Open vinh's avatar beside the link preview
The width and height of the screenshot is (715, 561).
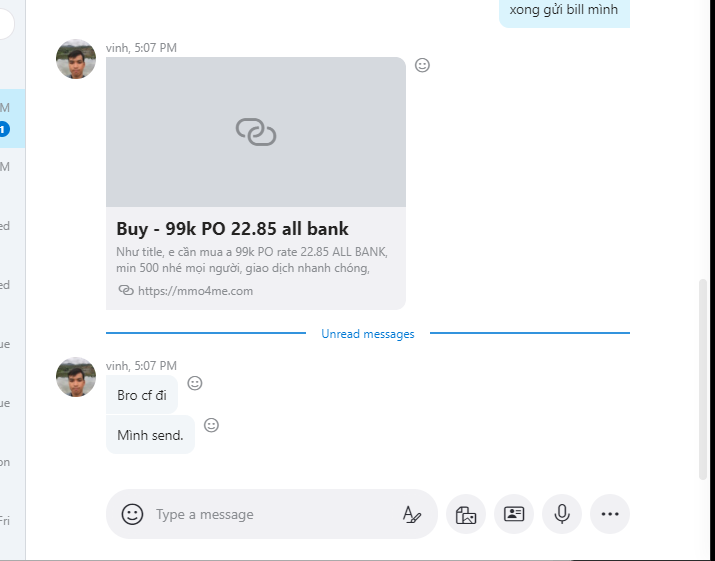[x=76, y=59]
